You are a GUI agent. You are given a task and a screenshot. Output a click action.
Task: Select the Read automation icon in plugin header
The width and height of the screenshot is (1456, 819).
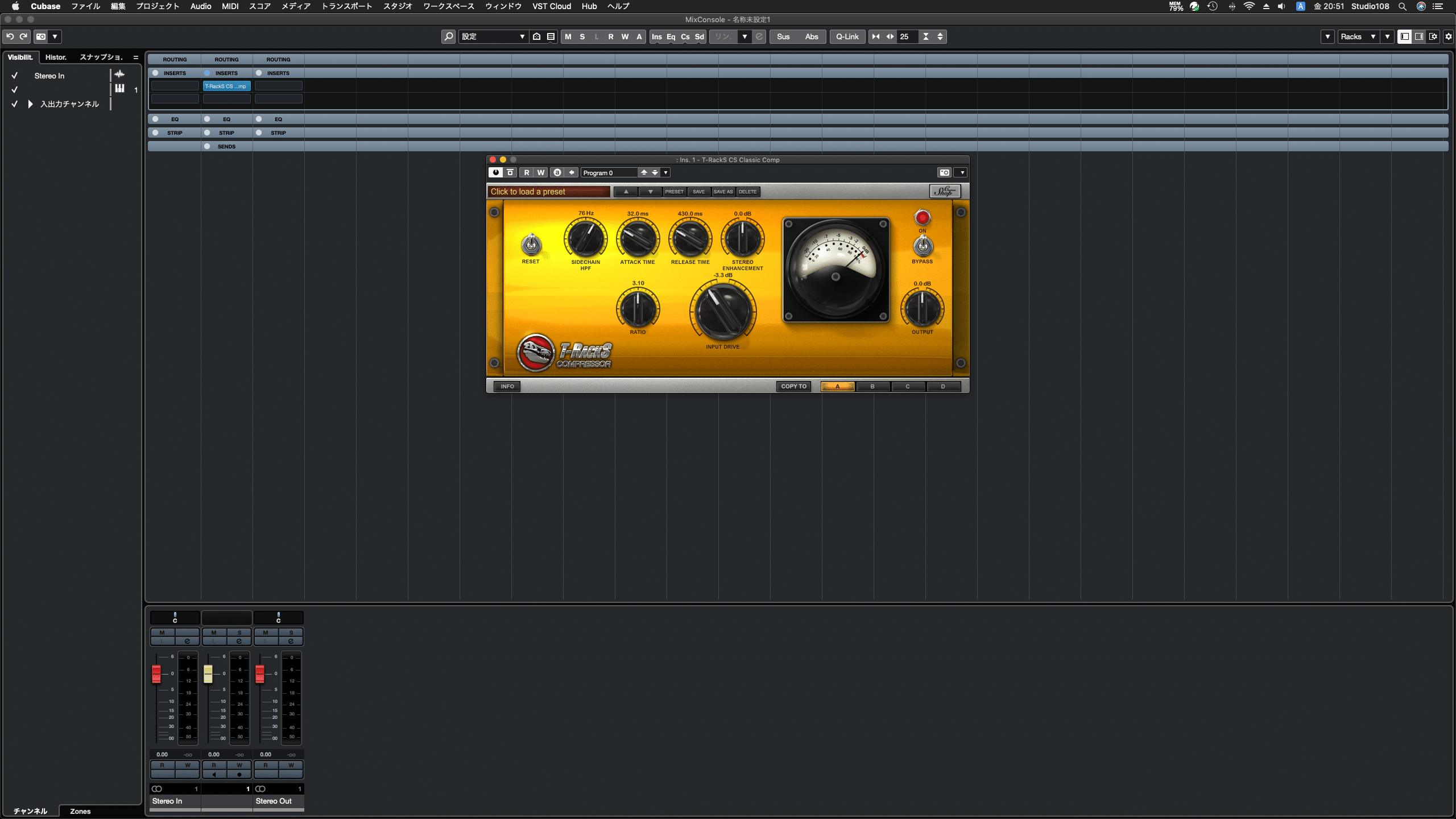tap(527, 172)
